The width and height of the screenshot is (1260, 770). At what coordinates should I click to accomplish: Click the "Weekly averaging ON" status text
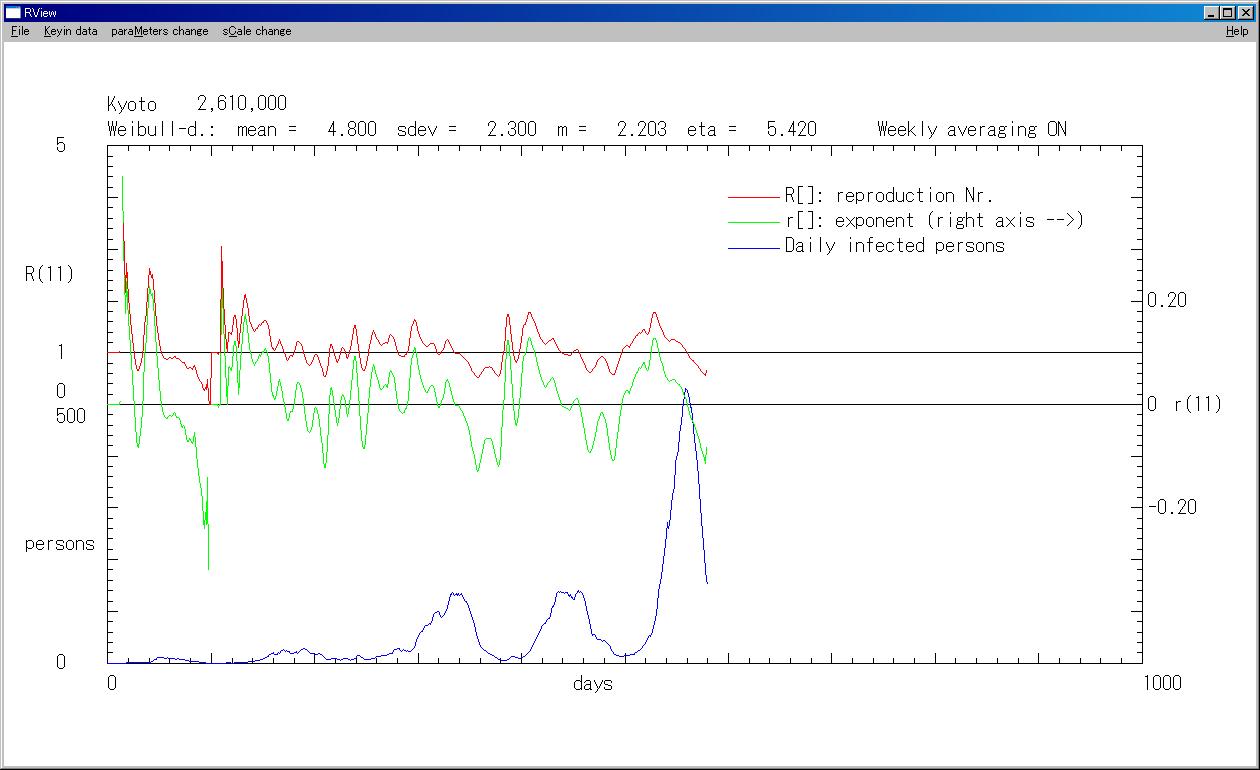point(971,129)
